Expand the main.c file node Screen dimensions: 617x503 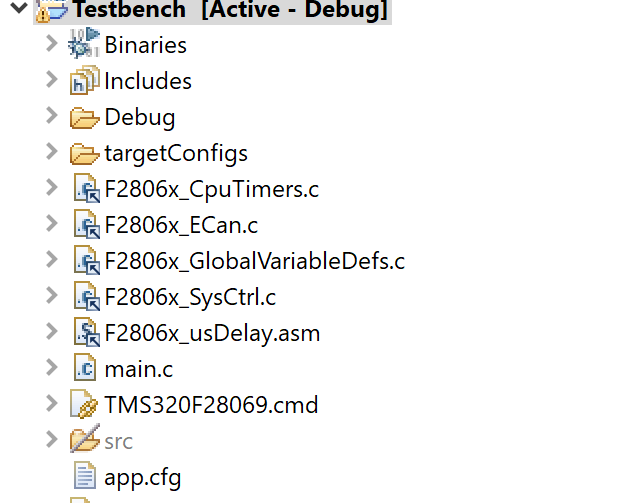pyautogui.click(x=52, y=368)
